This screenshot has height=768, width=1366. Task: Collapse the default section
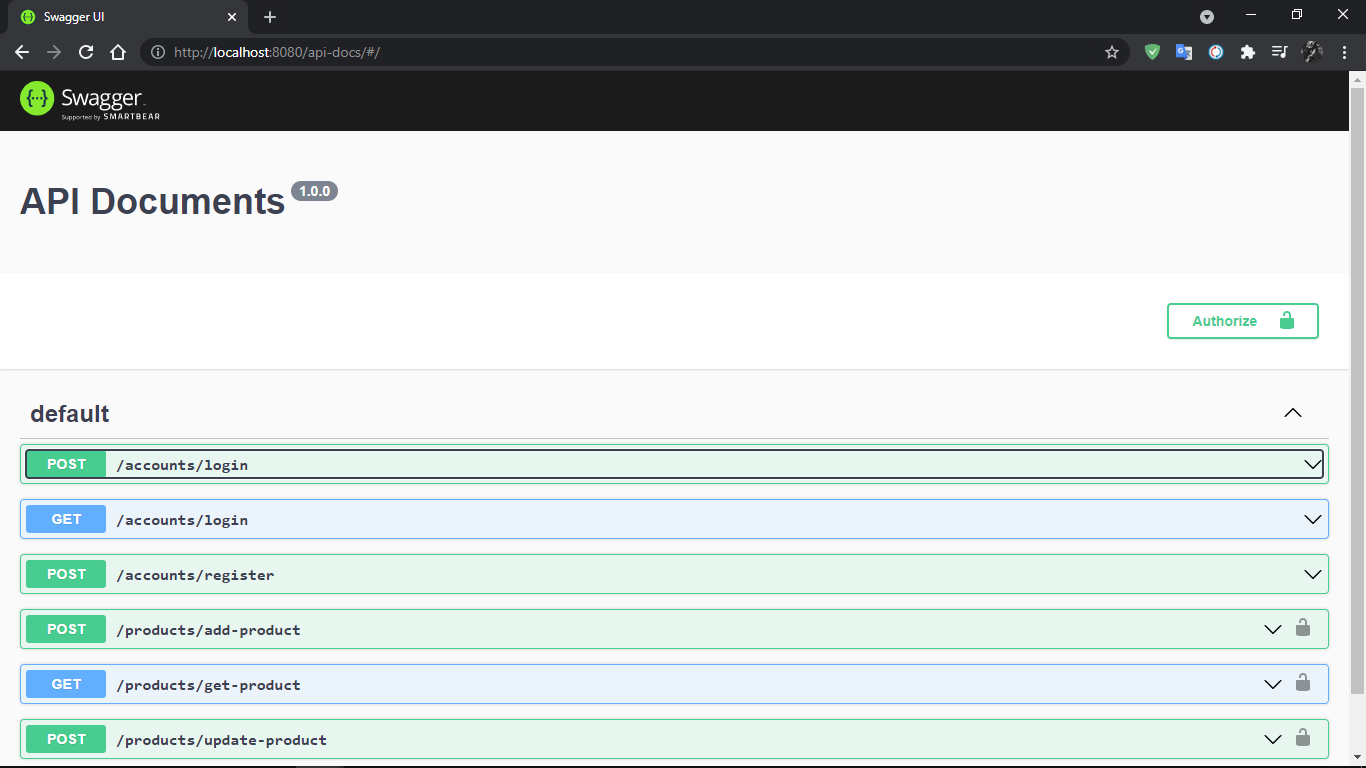pyautogui.click(x=1292, y=413)
